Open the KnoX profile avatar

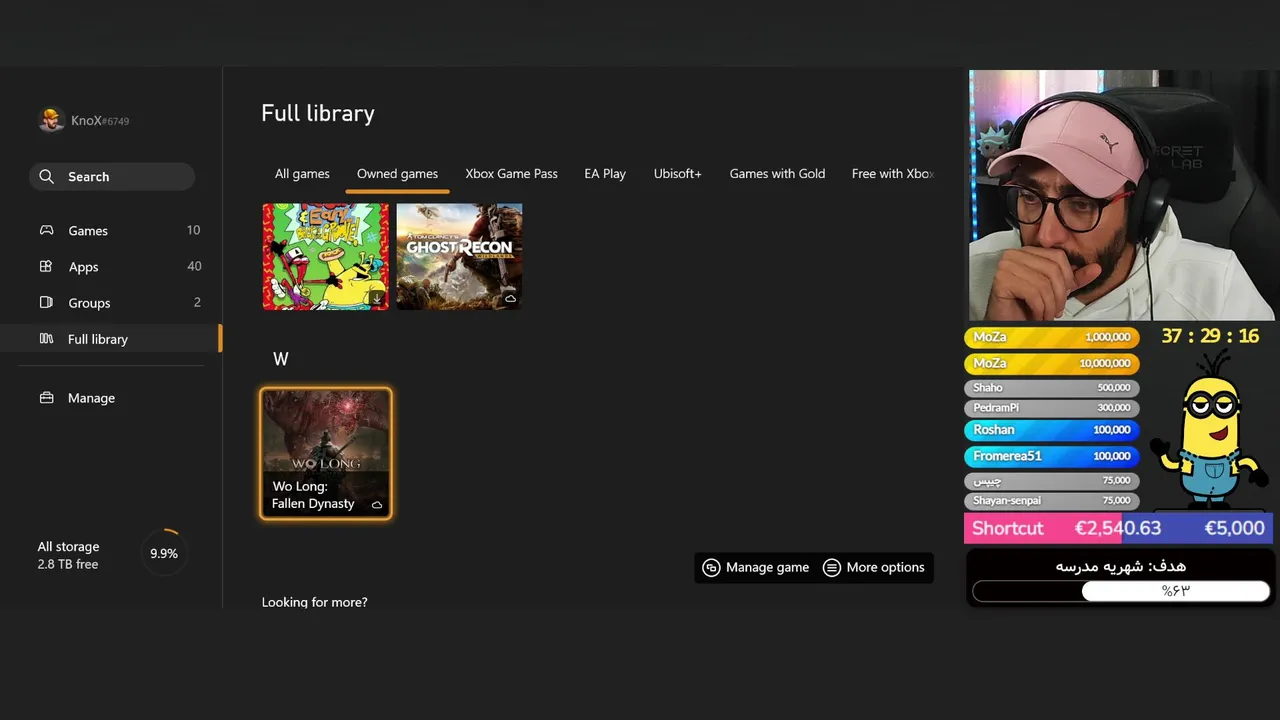point(51,120)
